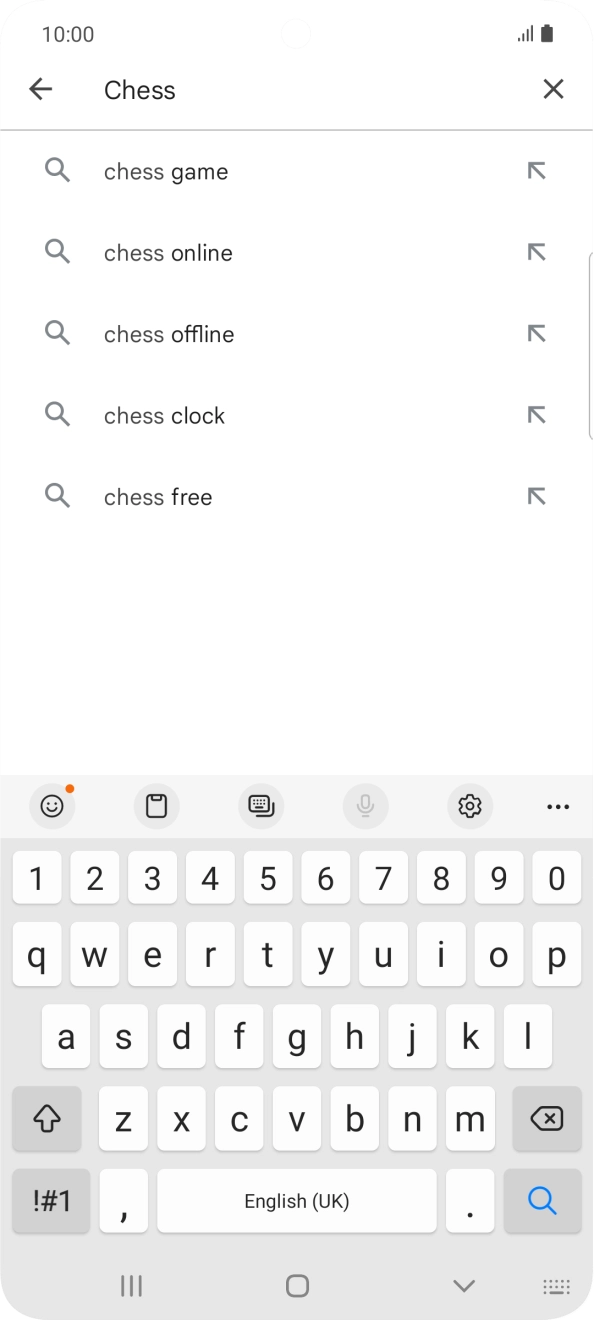This screenshot has width=594, height=1320.
Task: Insert 'chess free' suggestion with its arrow
Action: pyautogui.click(x=537, y=495)
